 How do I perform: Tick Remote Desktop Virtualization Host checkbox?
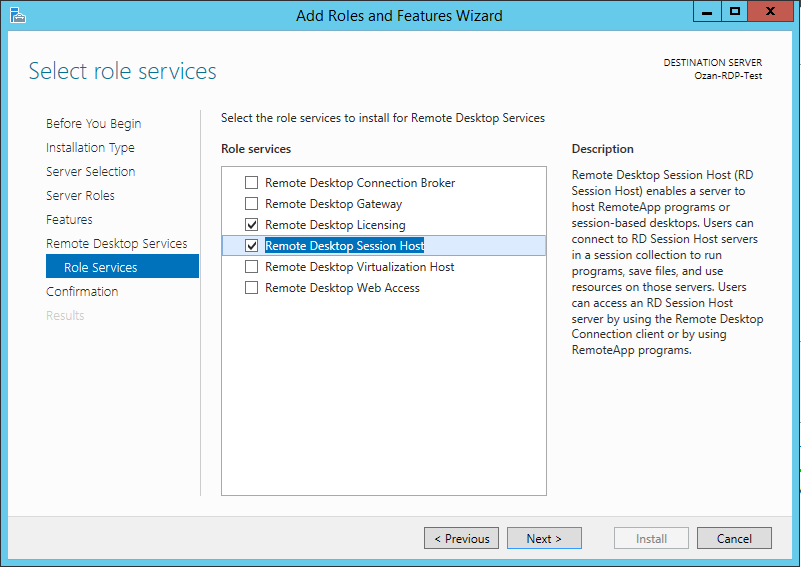(x=252, y=267)
